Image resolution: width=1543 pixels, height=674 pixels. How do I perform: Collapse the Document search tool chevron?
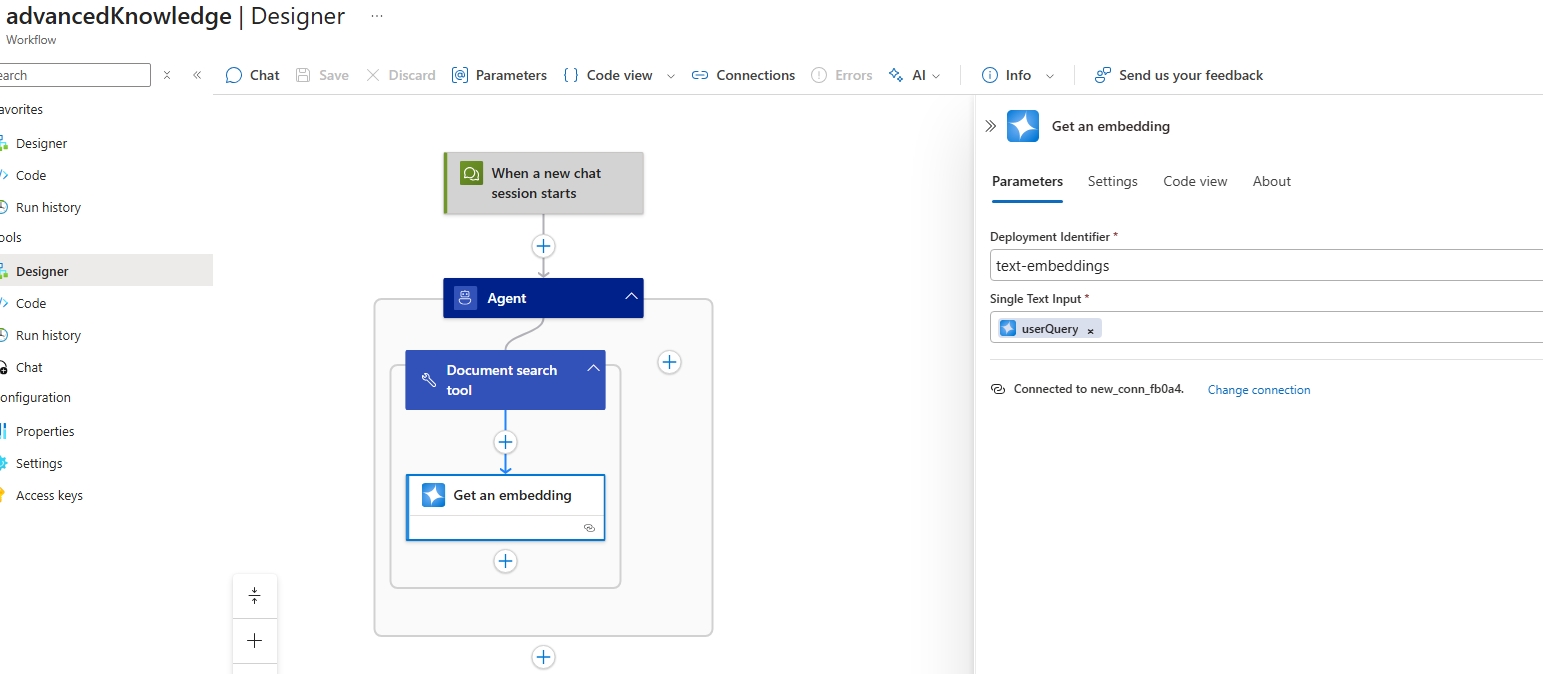pos(593,369)
